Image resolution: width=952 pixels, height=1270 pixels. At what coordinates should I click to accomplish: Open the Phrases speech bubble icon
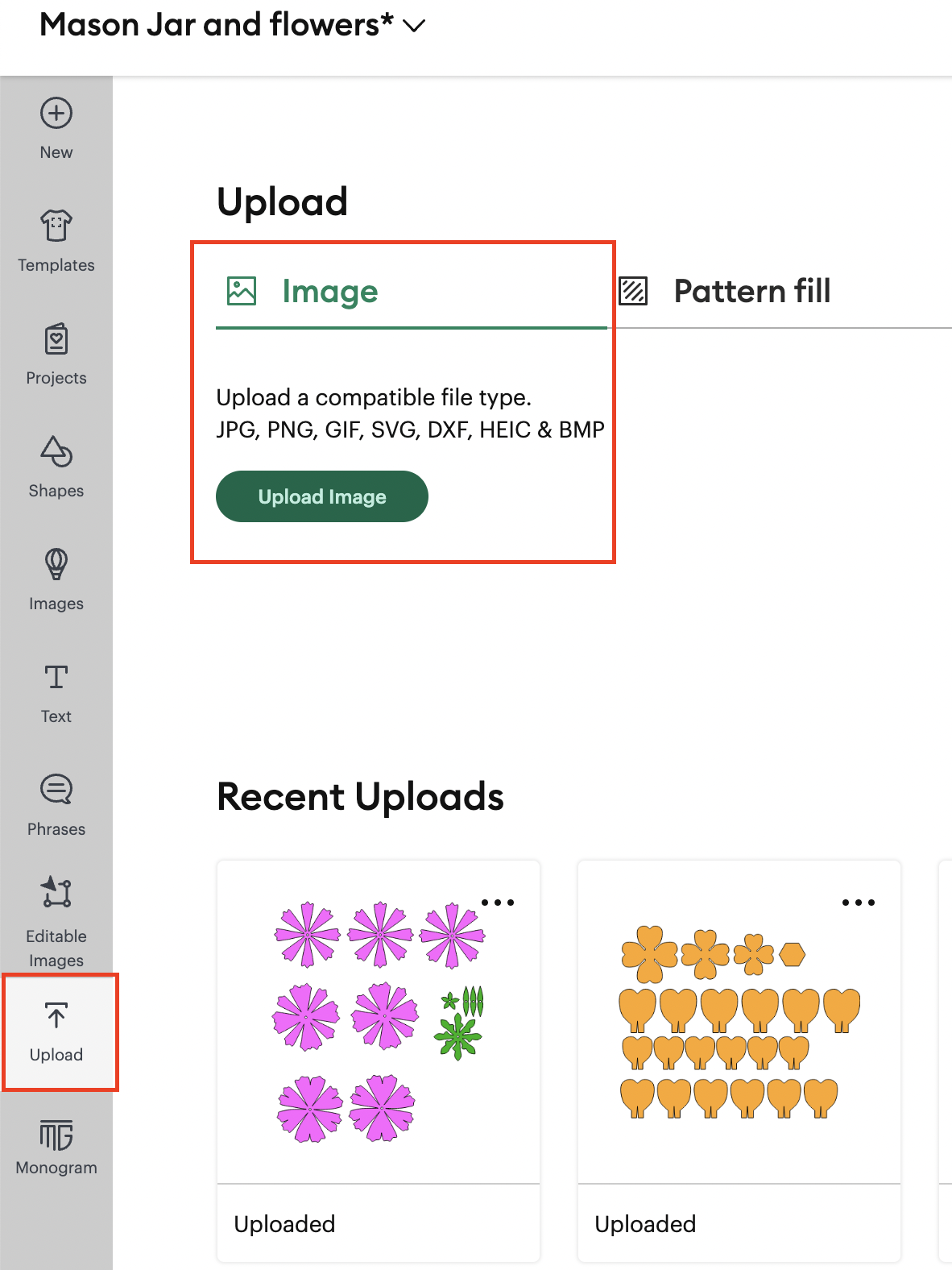click(x=56, y=791)
